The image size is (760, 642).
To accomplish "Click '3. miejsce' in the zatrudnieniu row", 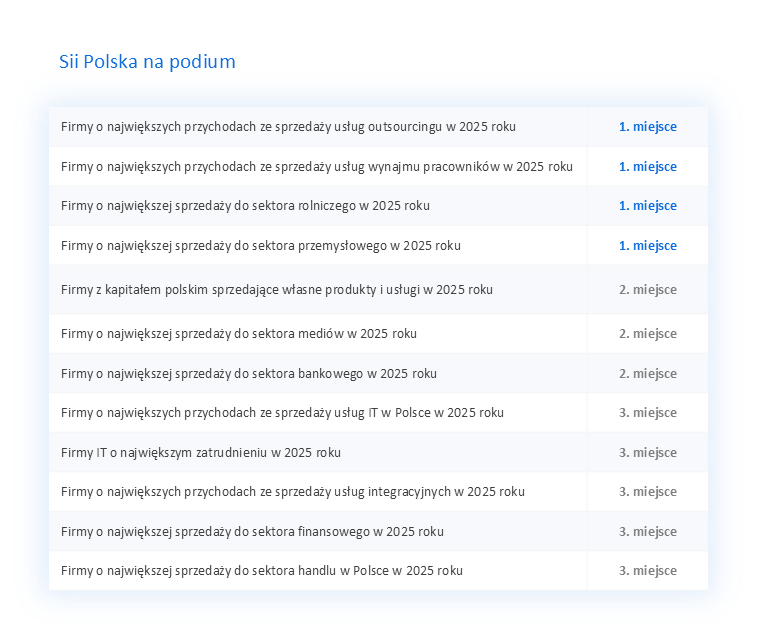I will (648, 453).
